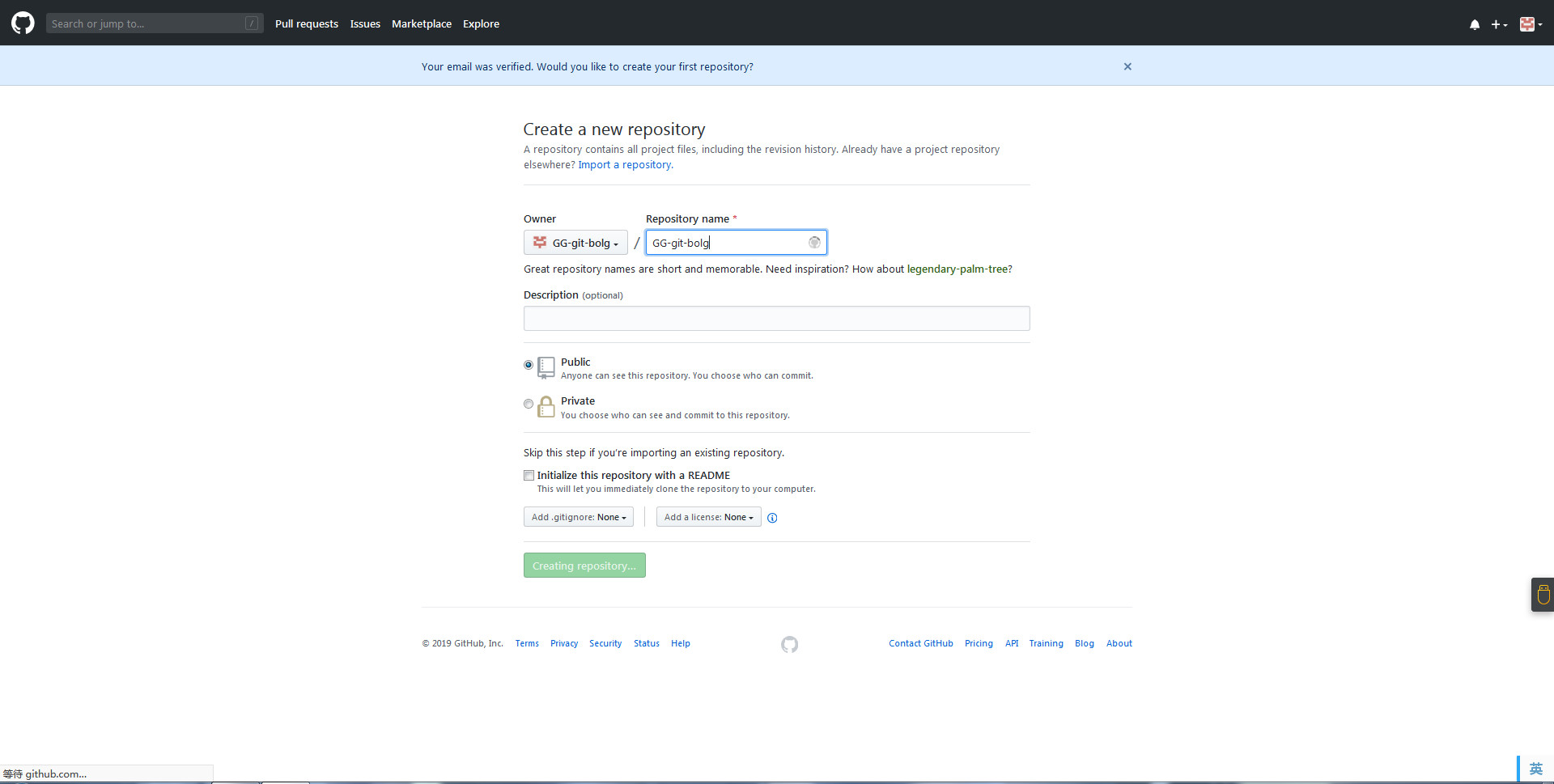This screenshot has width=1554, height=784.
Task: Click the license info icon
Action: pyautogui.click(x=772, y=518)
